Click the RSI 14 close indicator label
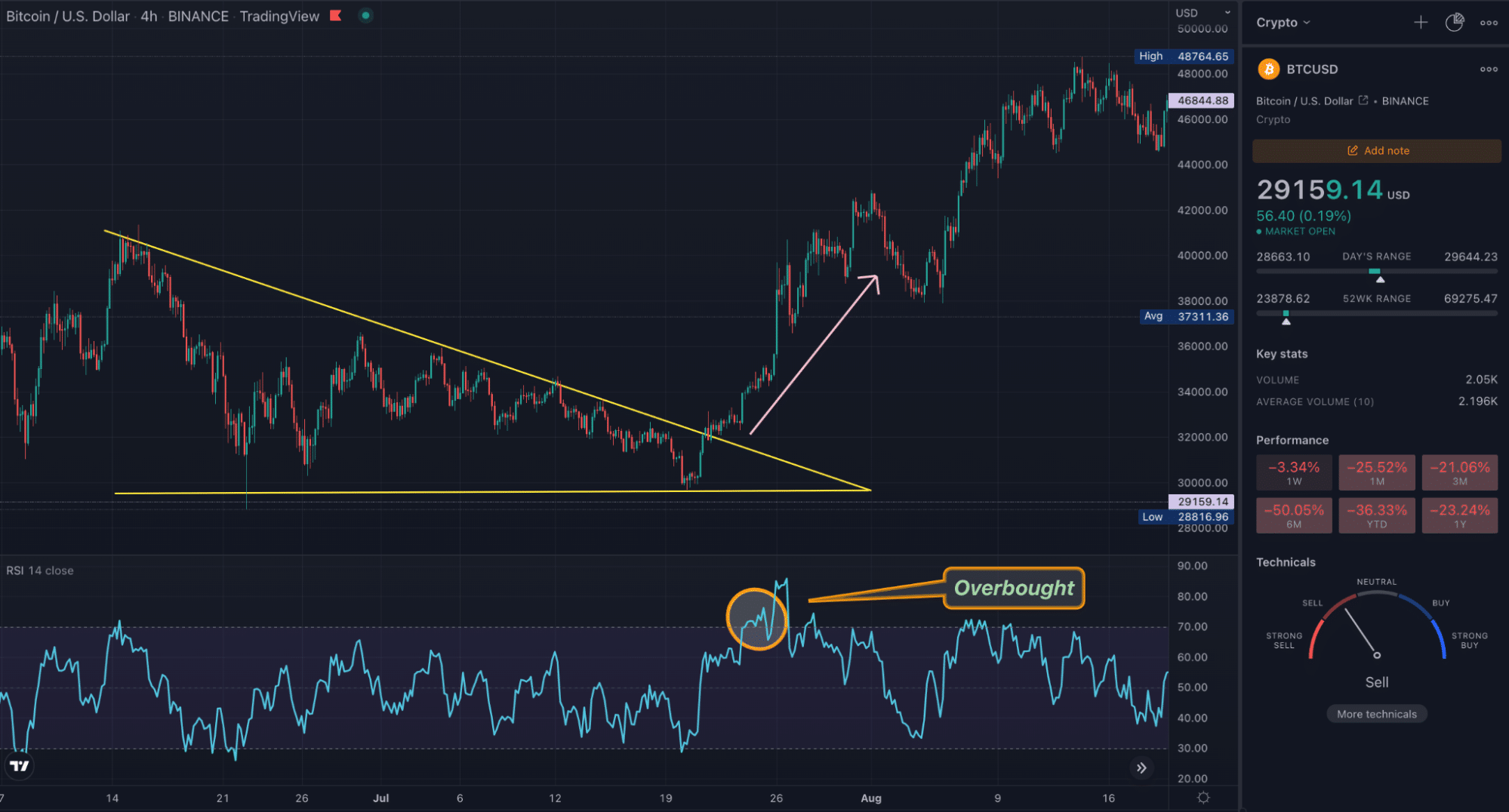This screenshot has height=812, width=1509. tap(40, 571)
